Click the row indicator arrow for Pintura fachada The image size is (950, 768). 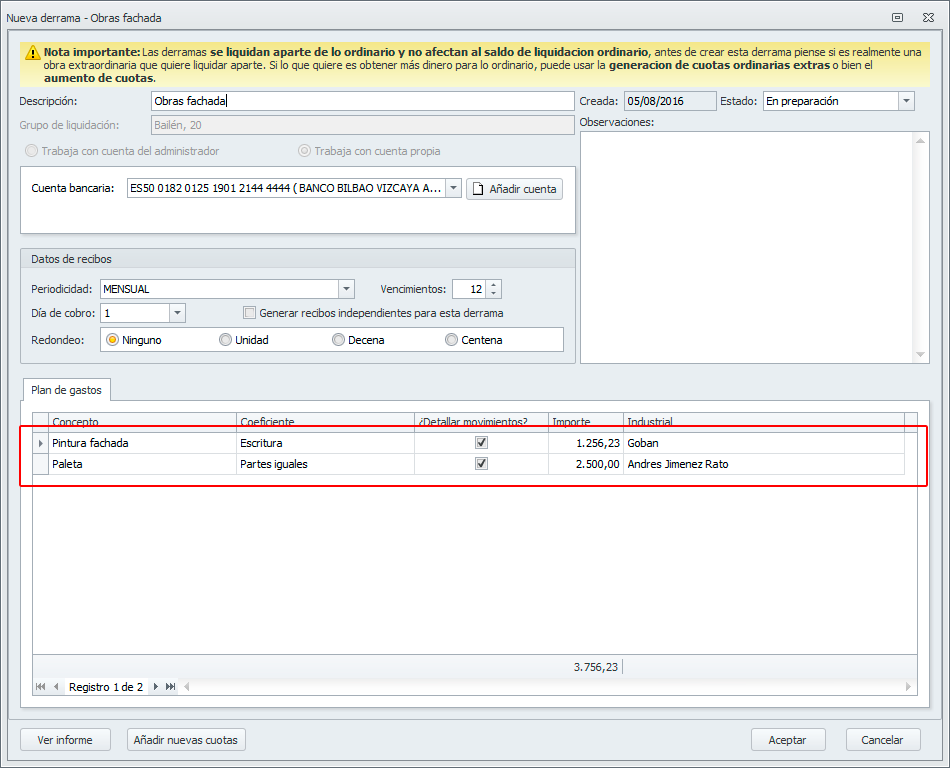(41, 443)
